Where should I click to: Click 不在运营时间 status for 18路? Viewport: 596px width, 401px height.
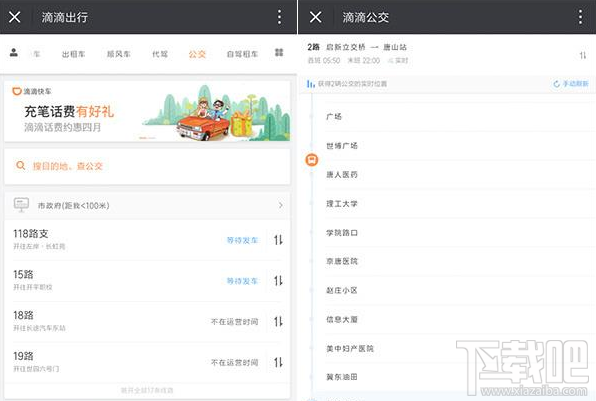235,322
